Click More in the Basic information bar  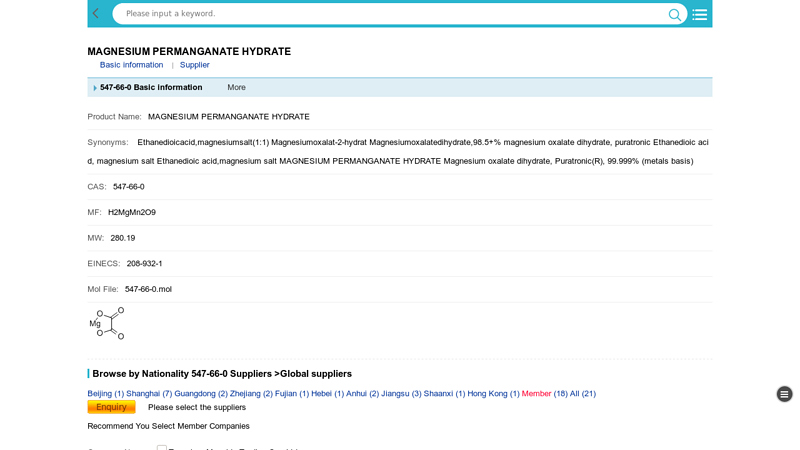(236, 88)
